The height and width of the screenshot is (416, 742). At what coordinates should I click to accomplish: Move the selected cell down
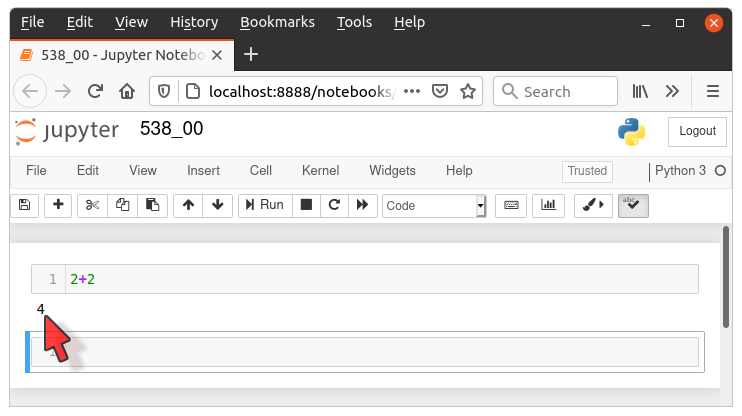(x=216, y=205)
